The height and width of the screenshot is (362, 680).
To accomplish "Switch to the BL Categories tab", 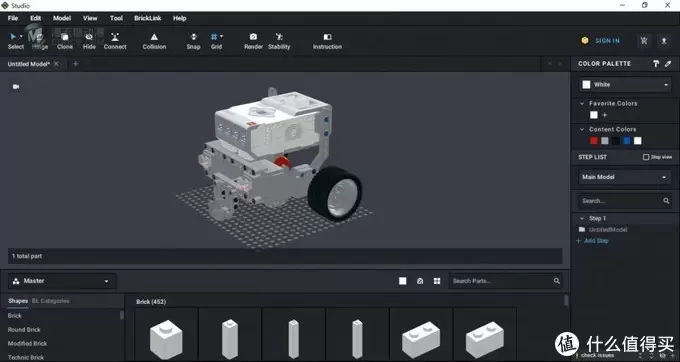I will [50, 301].
